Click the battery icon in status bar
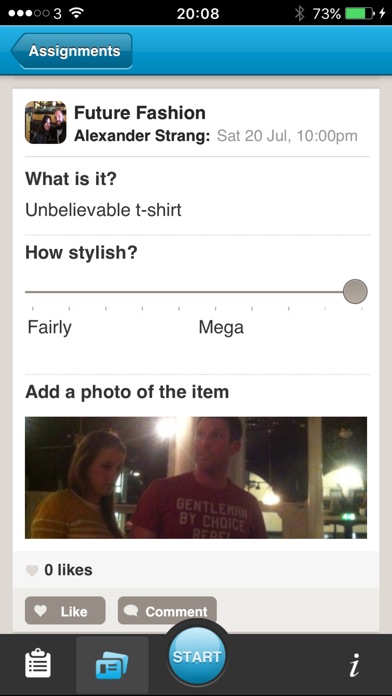Image resolution: width=392 pixels, height=696 pixels. 360,14
